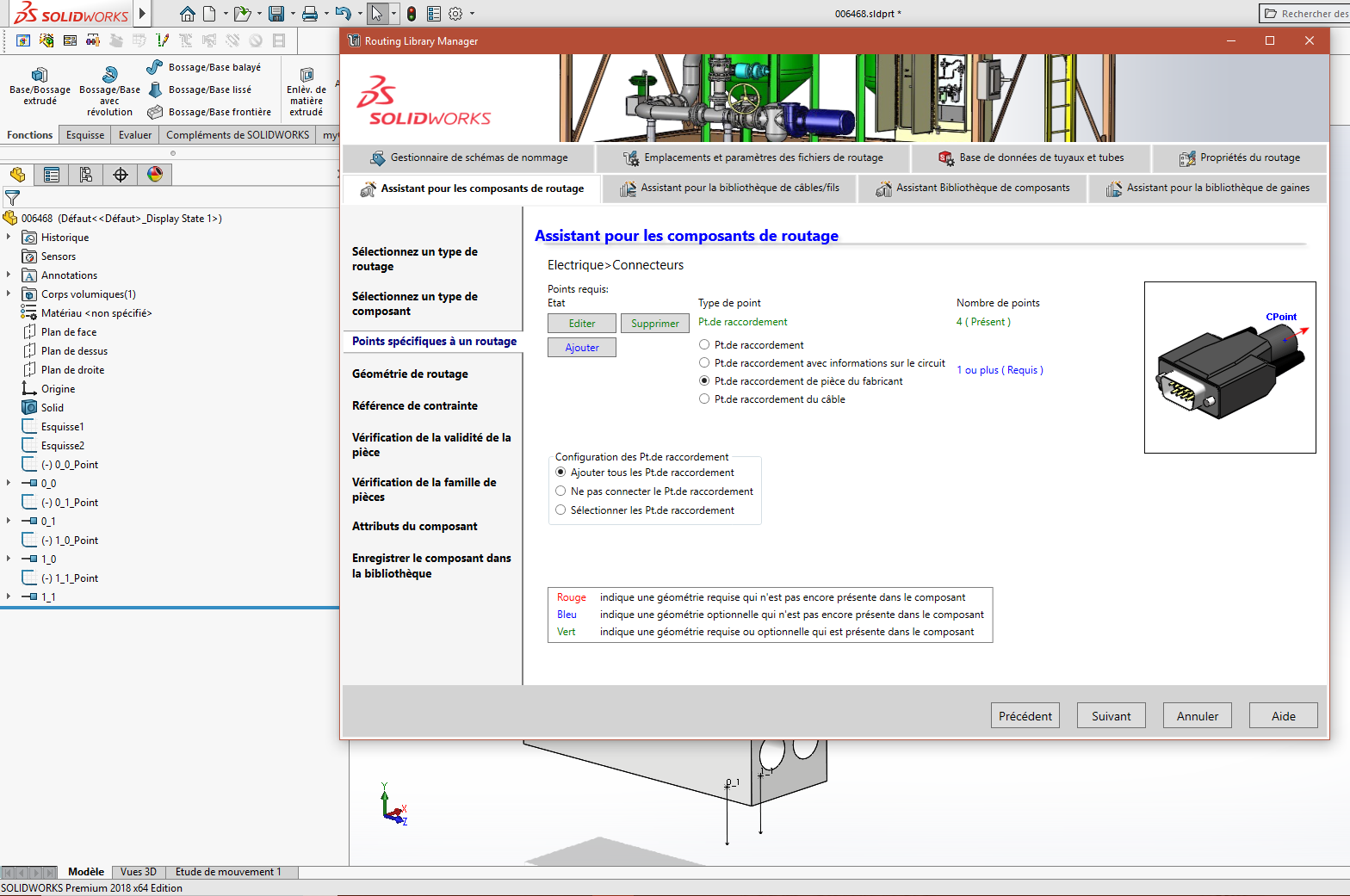Open the FeatureManager design tree tab icon
Screen dimensions: 1350x896
tap(17, 175)
